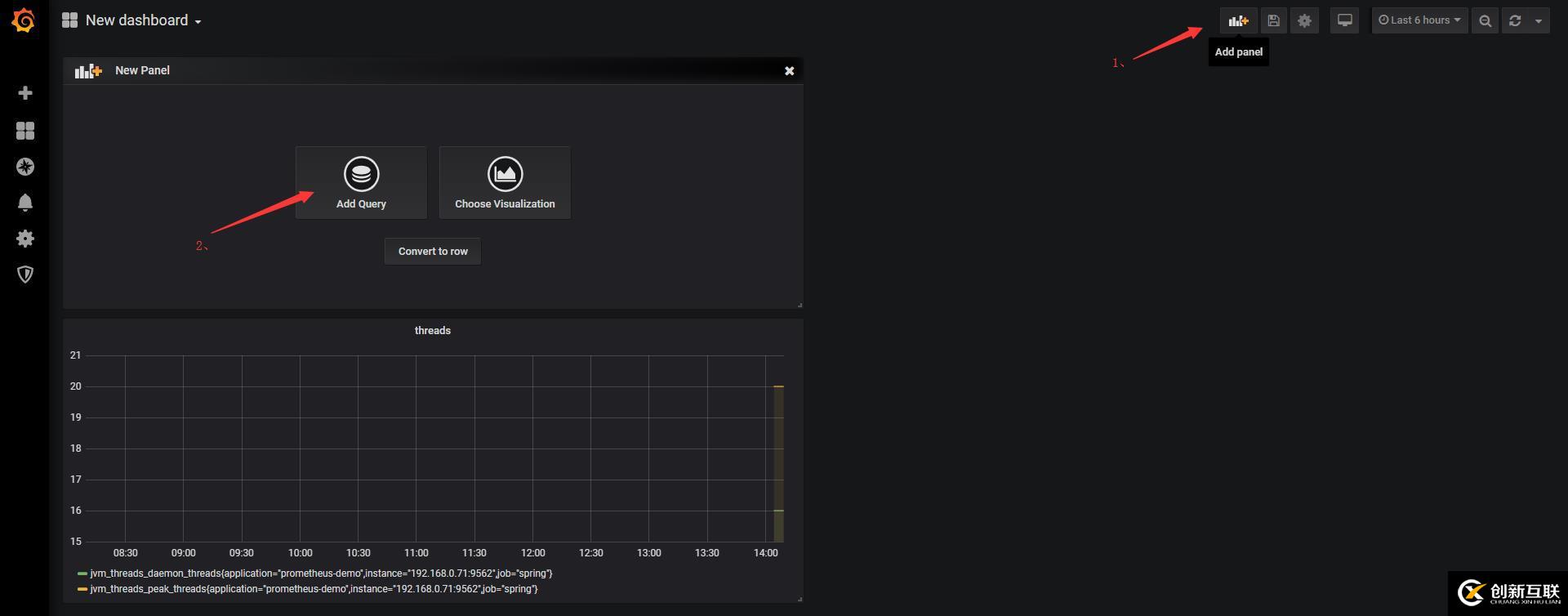Close the New Panel

coord(789,71)
